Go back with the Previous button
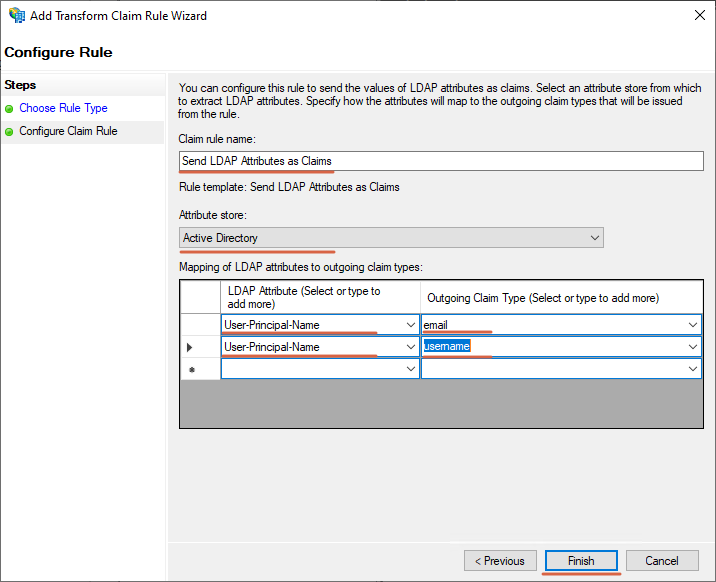The width and height of the screenshot is (716, 582). coord(500,561)
